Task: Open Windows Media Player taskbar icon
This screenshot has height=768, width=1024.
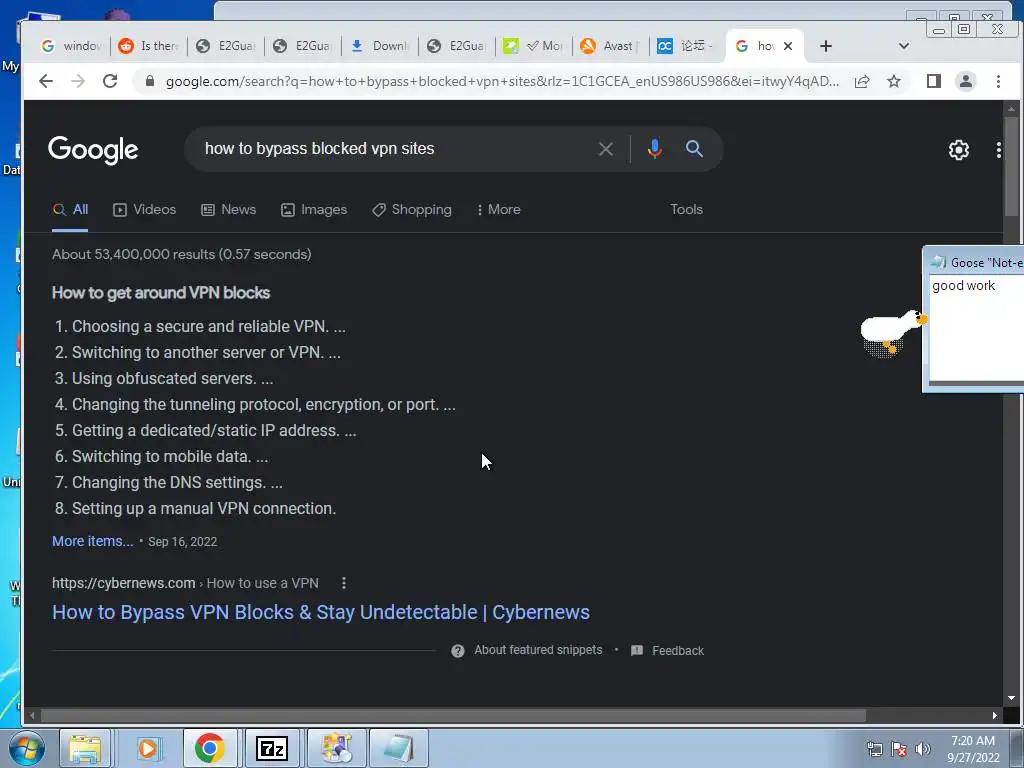Action: pos(148,748)
